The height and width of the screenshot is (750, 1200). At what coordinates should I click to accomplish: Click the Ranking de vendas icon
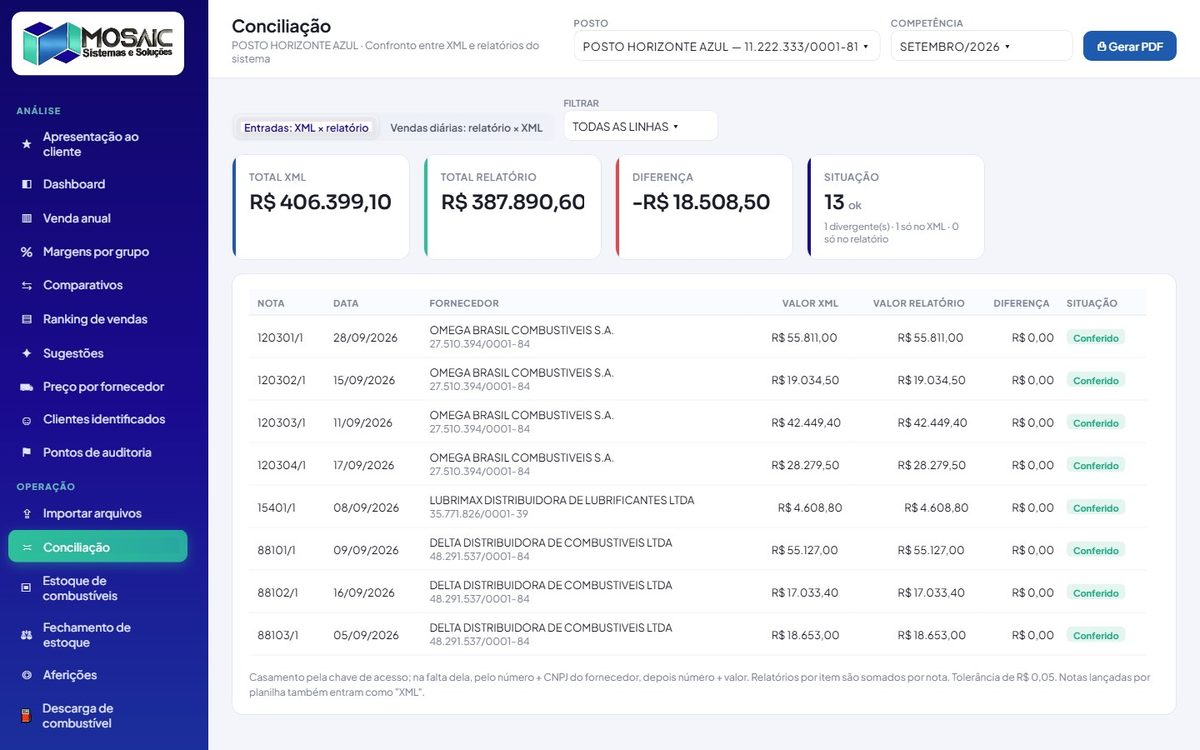click(x=27, y=320)
